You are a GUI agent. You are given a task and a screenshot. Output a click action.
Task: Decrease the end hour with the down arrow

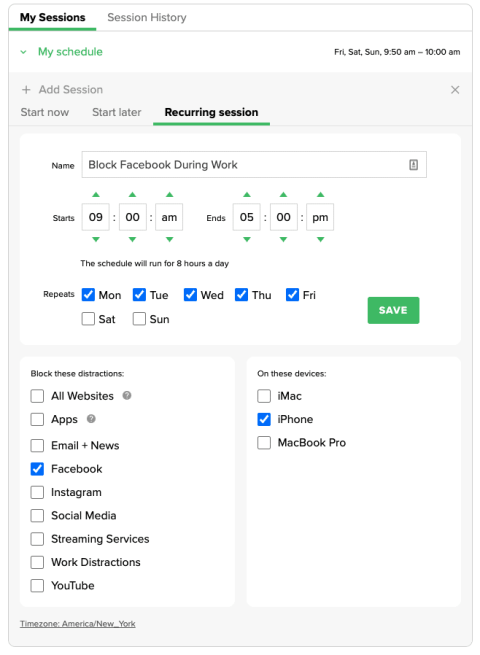coord(246,239)
